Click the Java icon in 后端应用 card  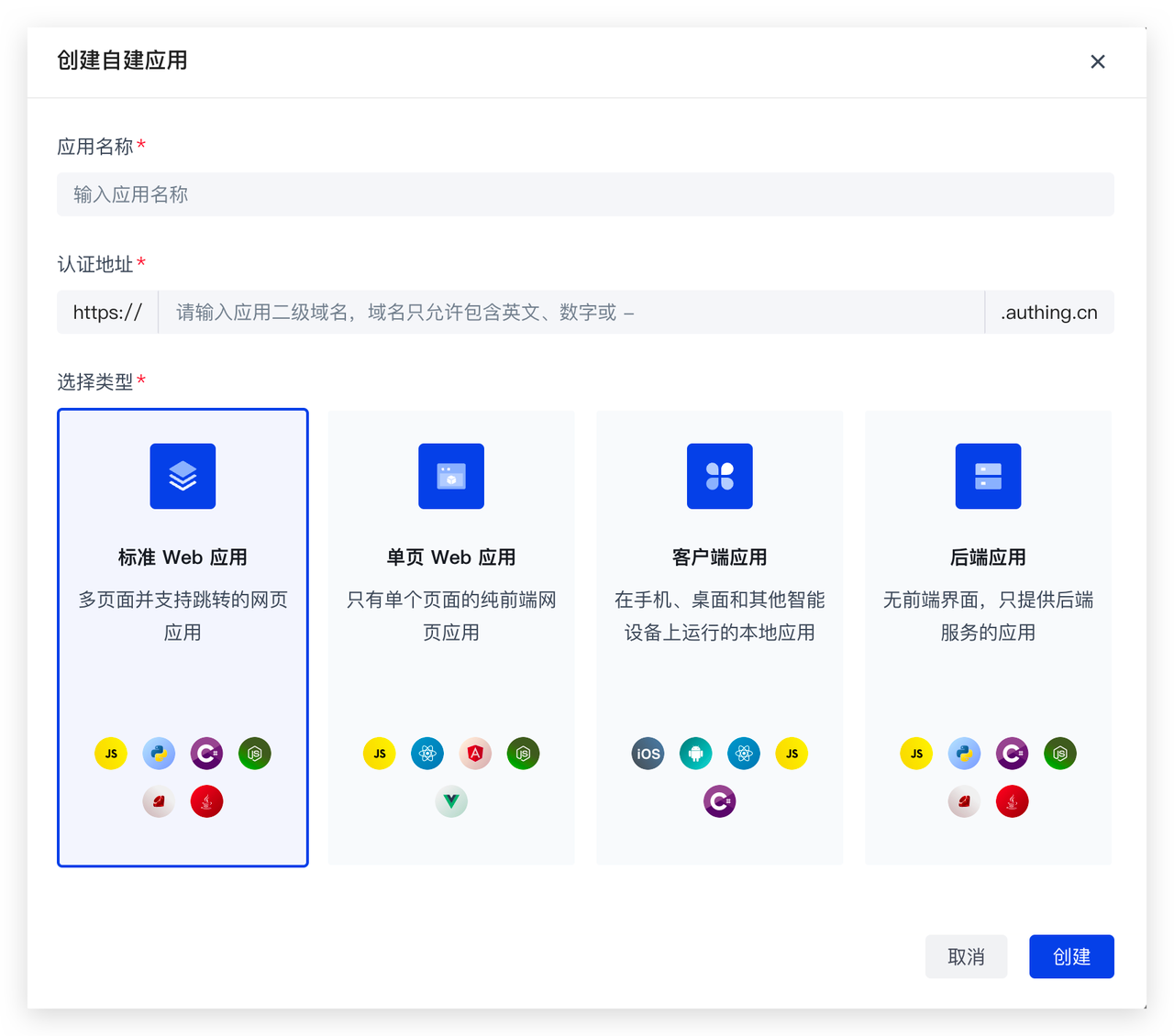(x=1012, y=801)
